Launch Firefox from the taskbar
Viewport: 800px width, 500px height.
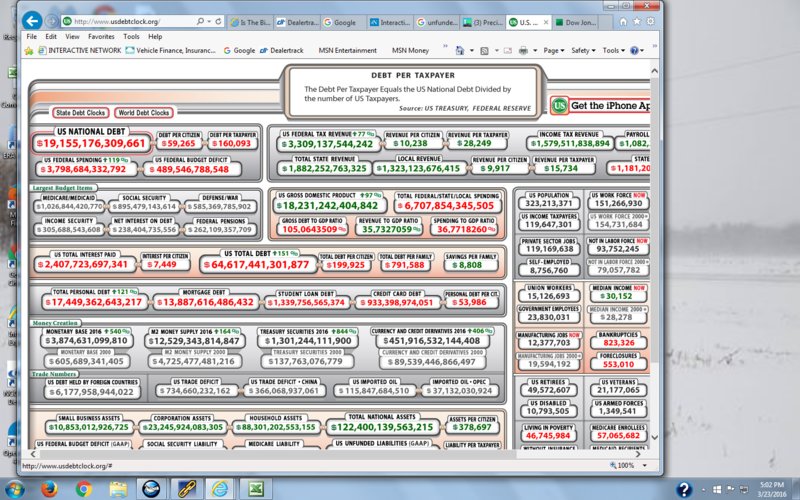coord(49,489)
